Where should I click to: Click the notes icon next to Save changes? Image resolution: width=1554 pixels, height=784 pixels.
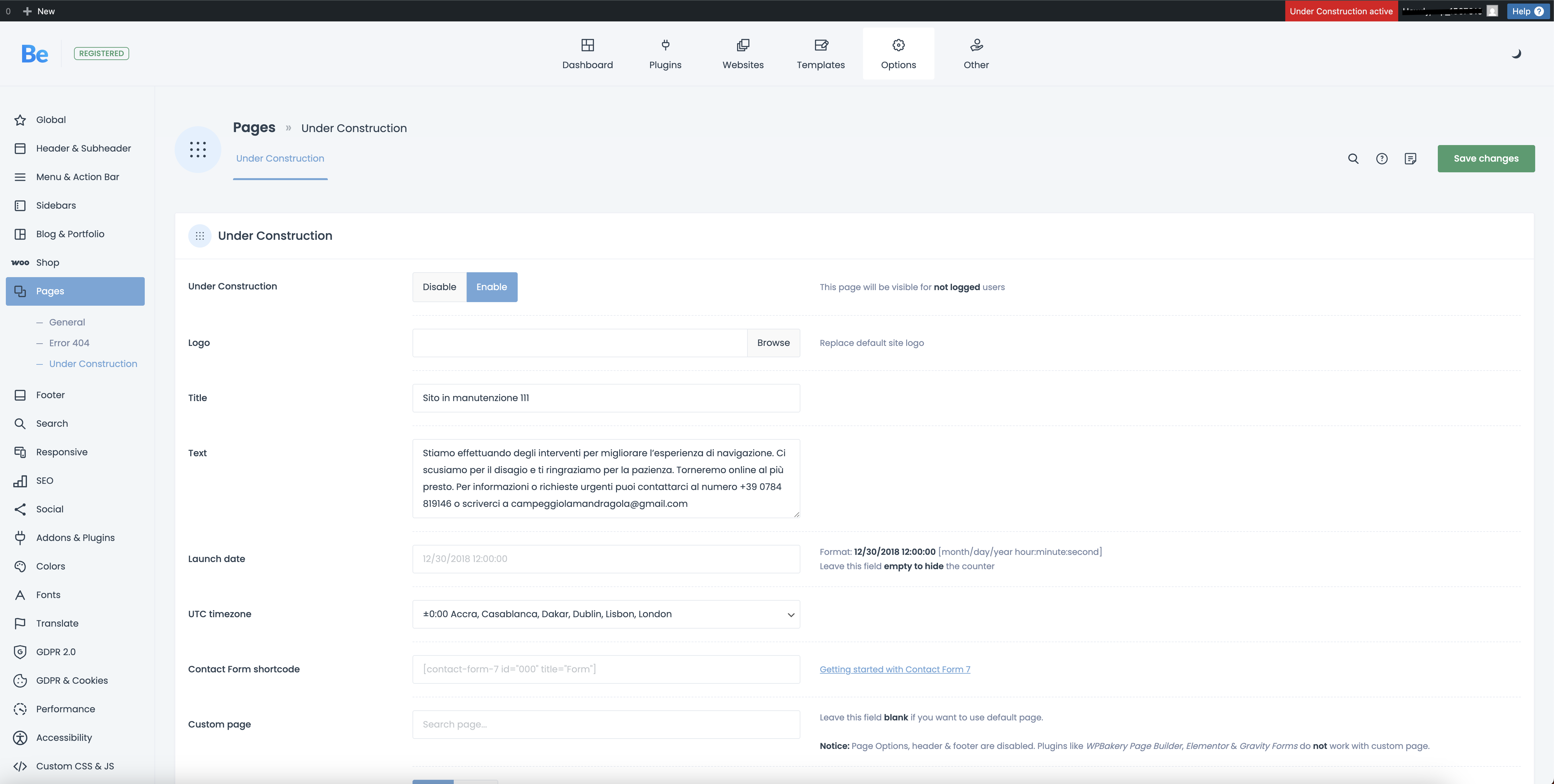click(1410, 159)
